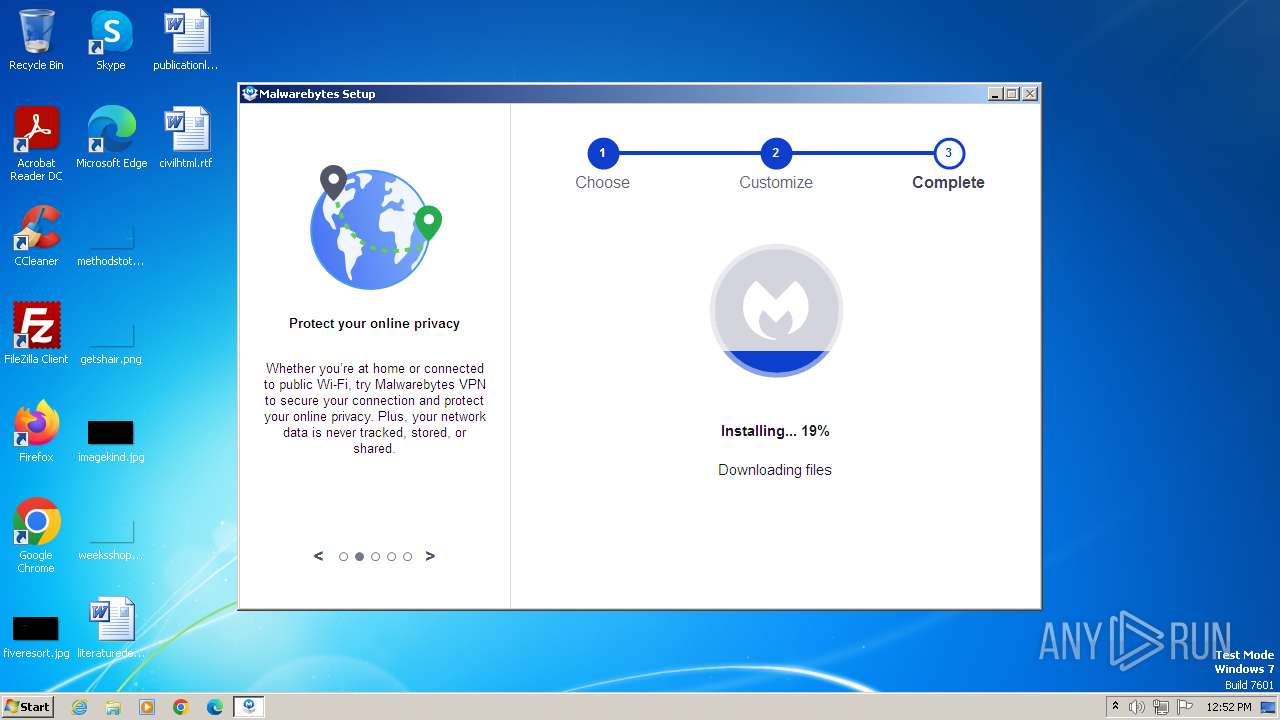Click the Chrome taskbar icon
The image size is (1280, 720).
pos(181,707)
